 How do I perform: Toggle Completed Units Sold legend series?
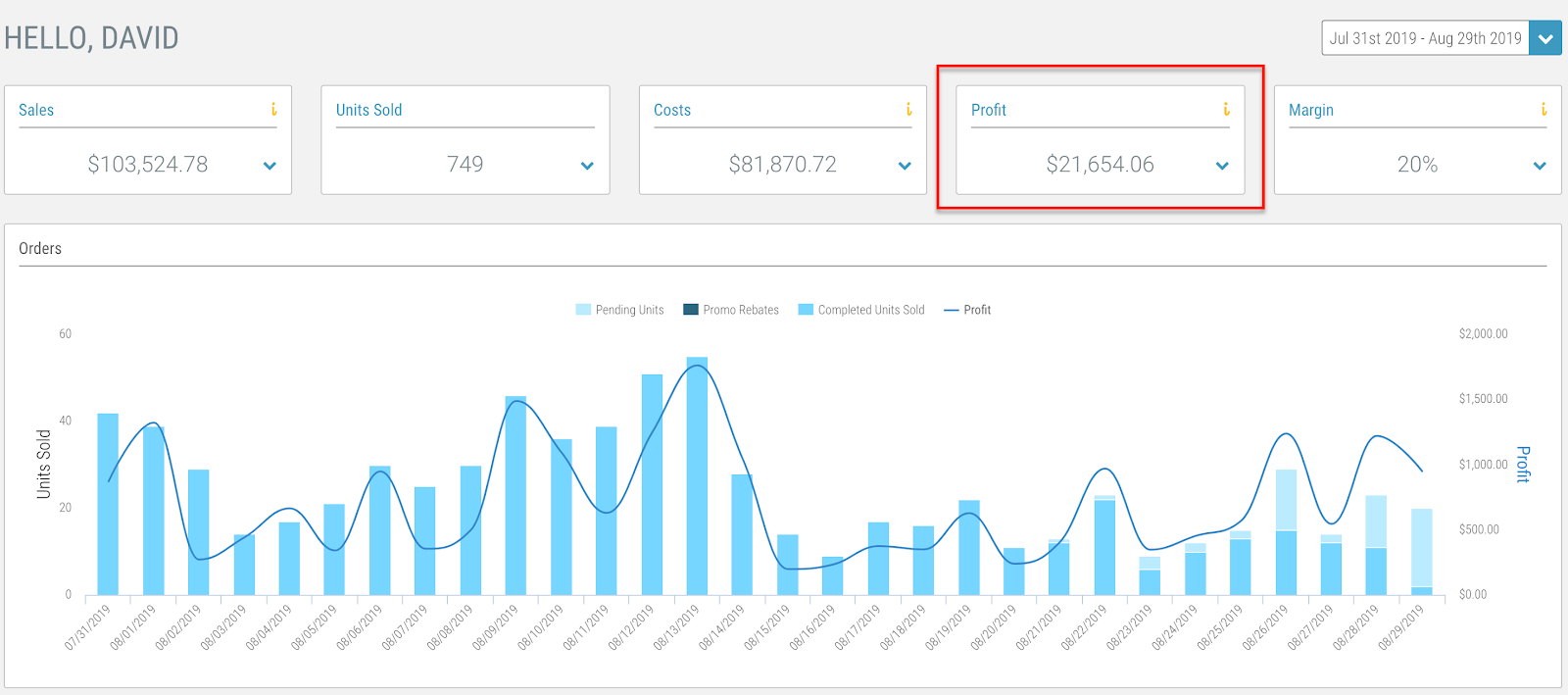[x=861, y=310]
